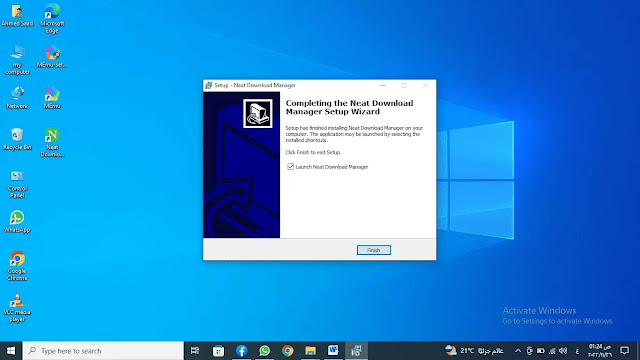640x360 pixels.
Task: Click the battery status tray icon
Action: (x=541, y=351)
